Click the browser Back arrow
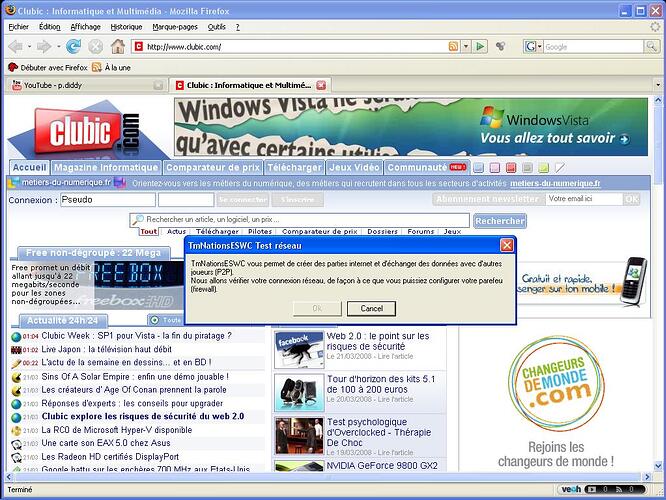 (x=17, y=46)
